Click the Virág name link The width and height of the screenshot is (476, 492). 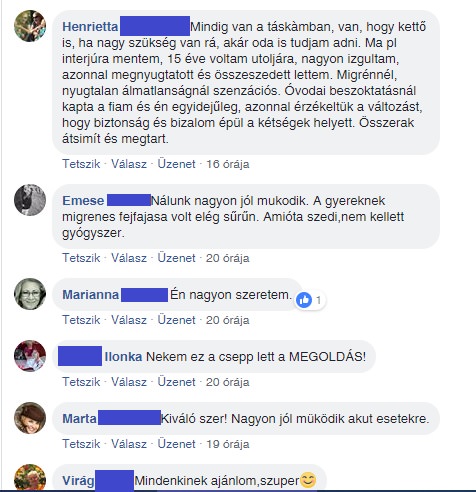pos(78,481)
